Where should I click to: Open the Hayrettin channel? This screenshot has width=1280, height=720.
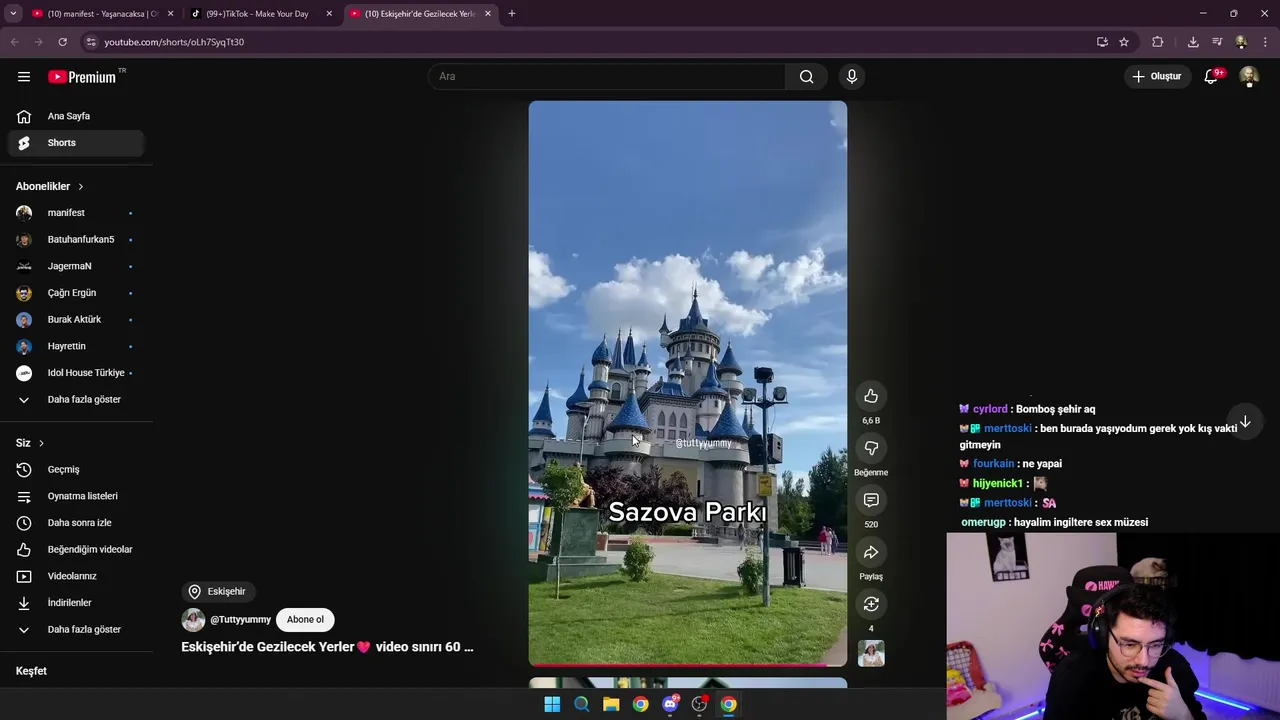tap(76, 346)
